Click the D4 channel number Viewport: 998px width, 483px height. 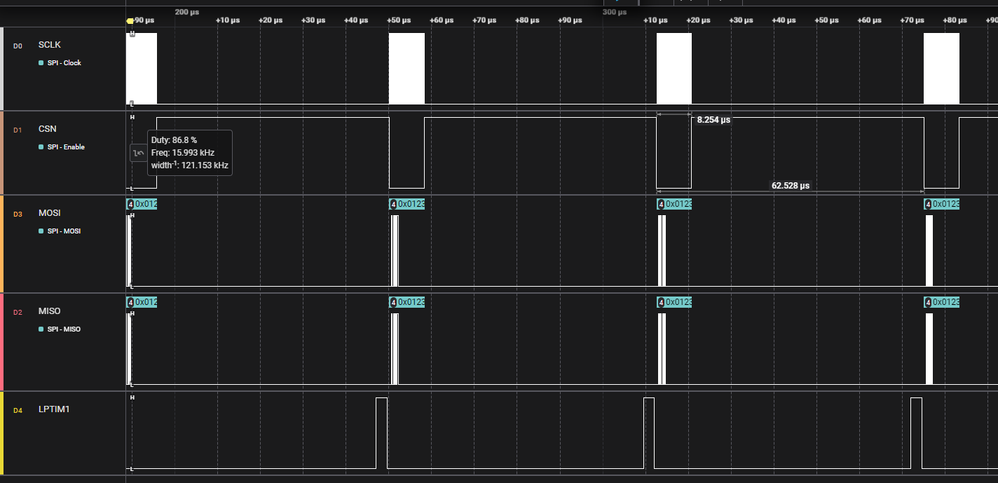coord(18,410)
